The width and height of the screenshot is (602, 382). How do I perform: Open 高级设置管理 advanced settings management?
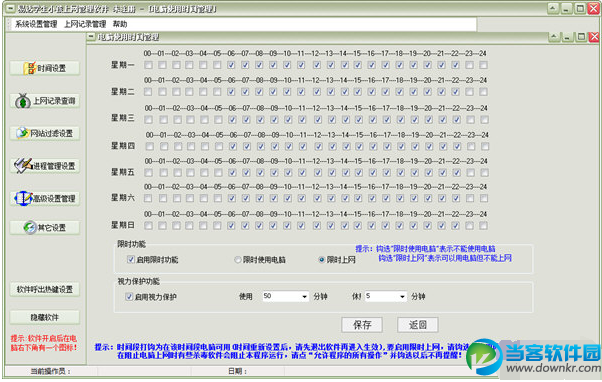[45, 198]
